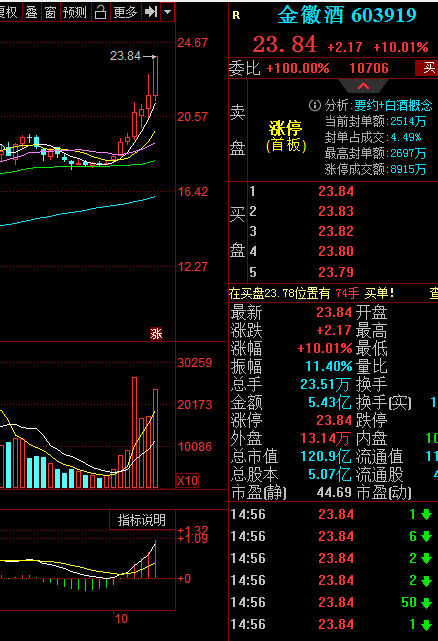Viewport: 438px width, 641px height.
Task: Click the 总股本 value 5.07亿
Action: coord(329,474)
